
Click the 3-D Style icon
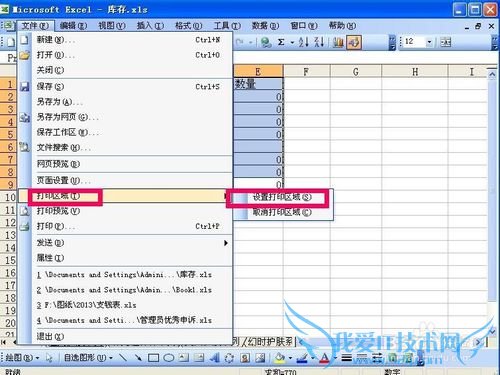(409, 358)
